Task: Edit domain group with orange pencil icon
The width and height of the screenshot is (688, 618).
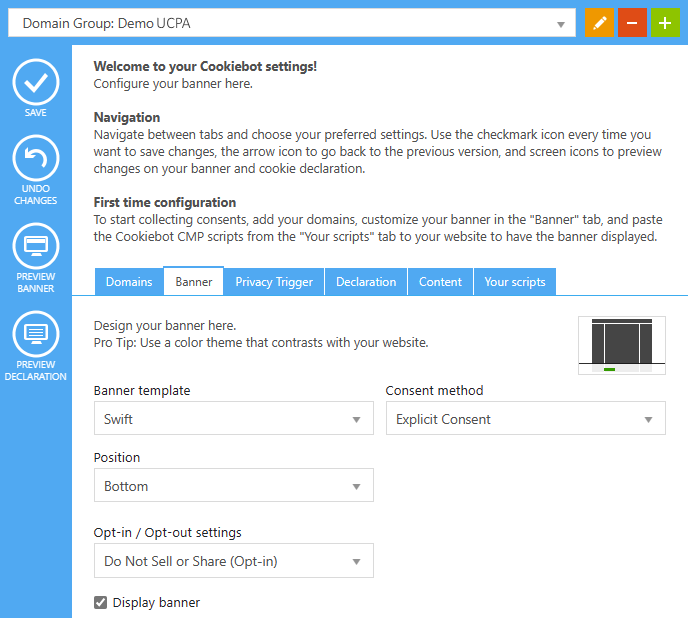Action: click(x=599, y=22)
